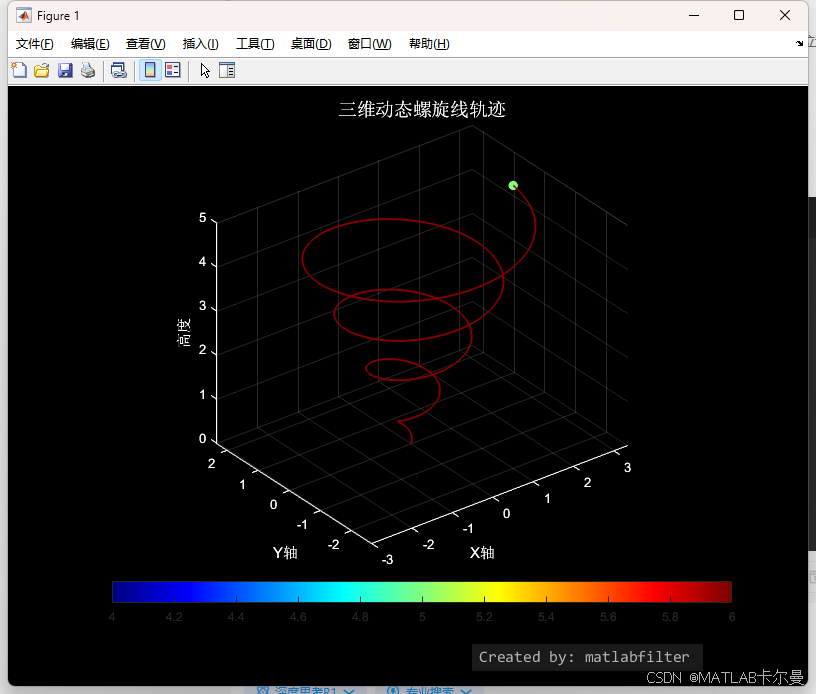Print the figure via the printer icon

[x=88, y=70]
